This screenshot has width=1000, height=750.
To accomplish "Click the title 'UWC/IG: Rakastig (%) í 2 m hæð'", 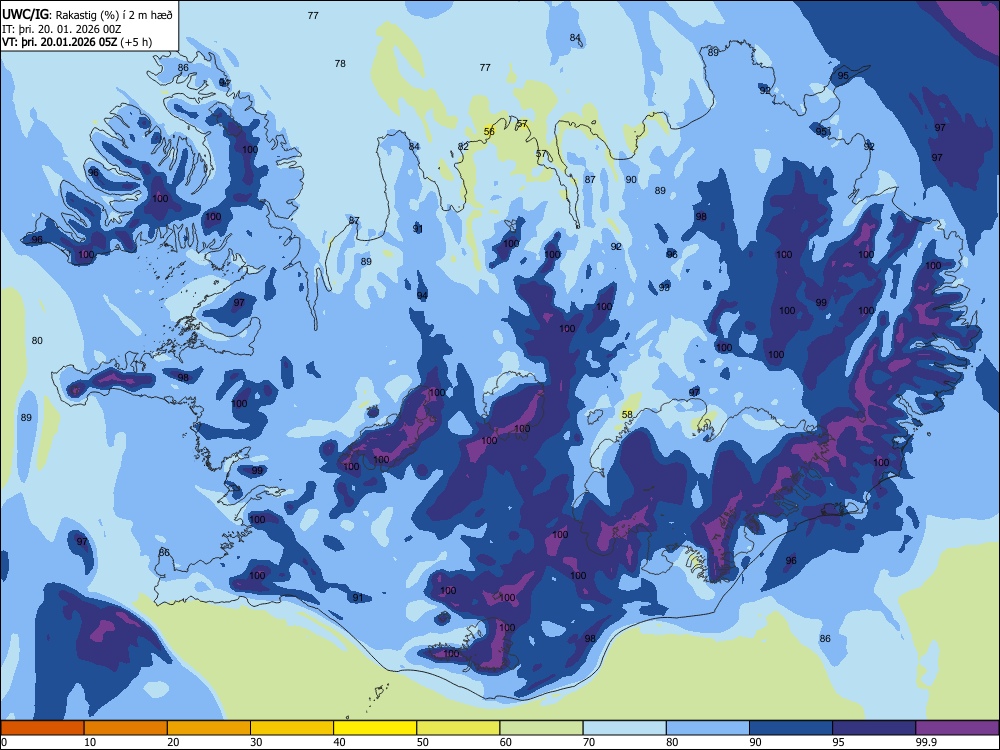I will point(87,14).
